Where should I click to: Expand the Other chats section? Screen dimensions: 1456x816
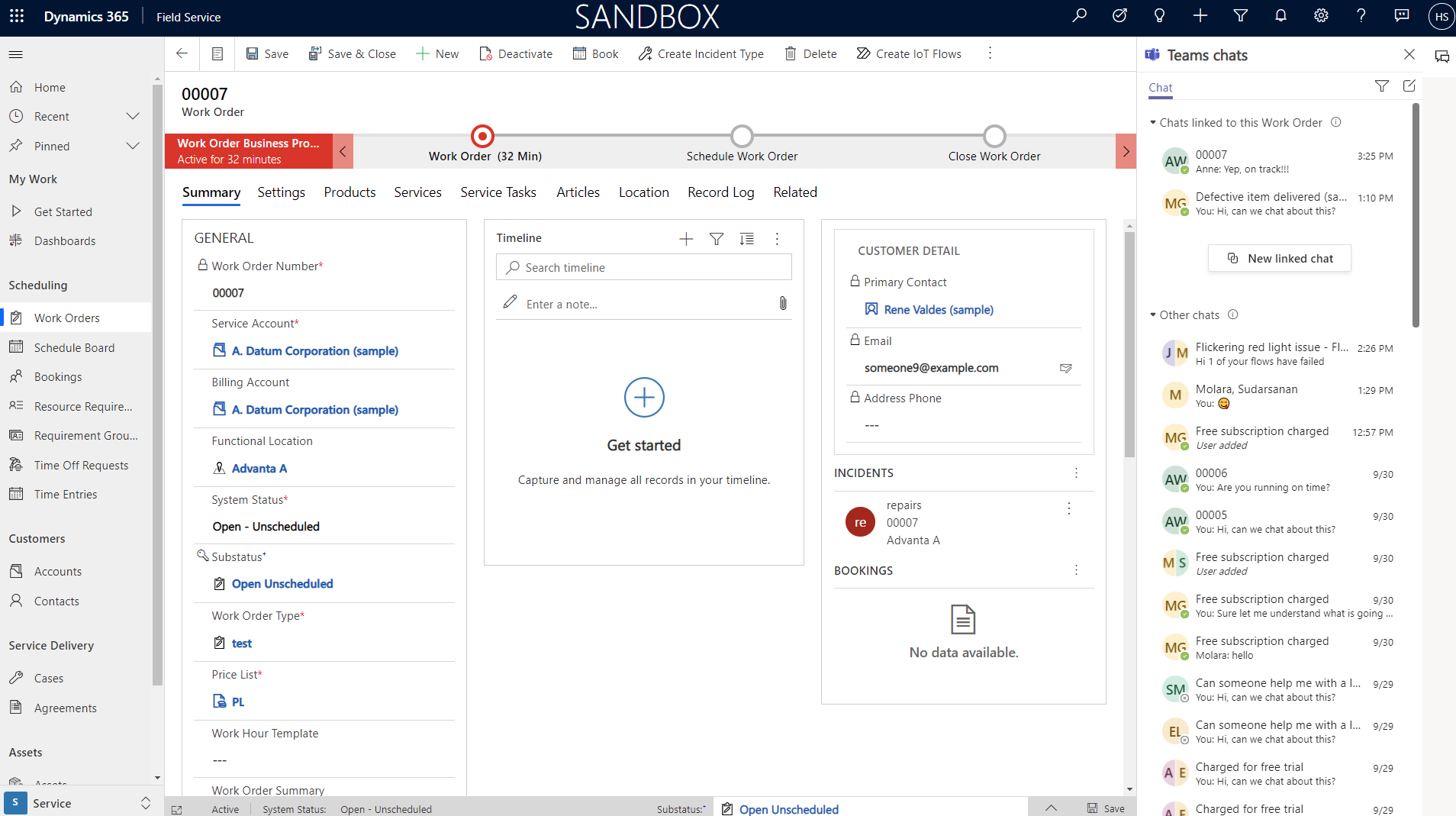(1152, 314)
